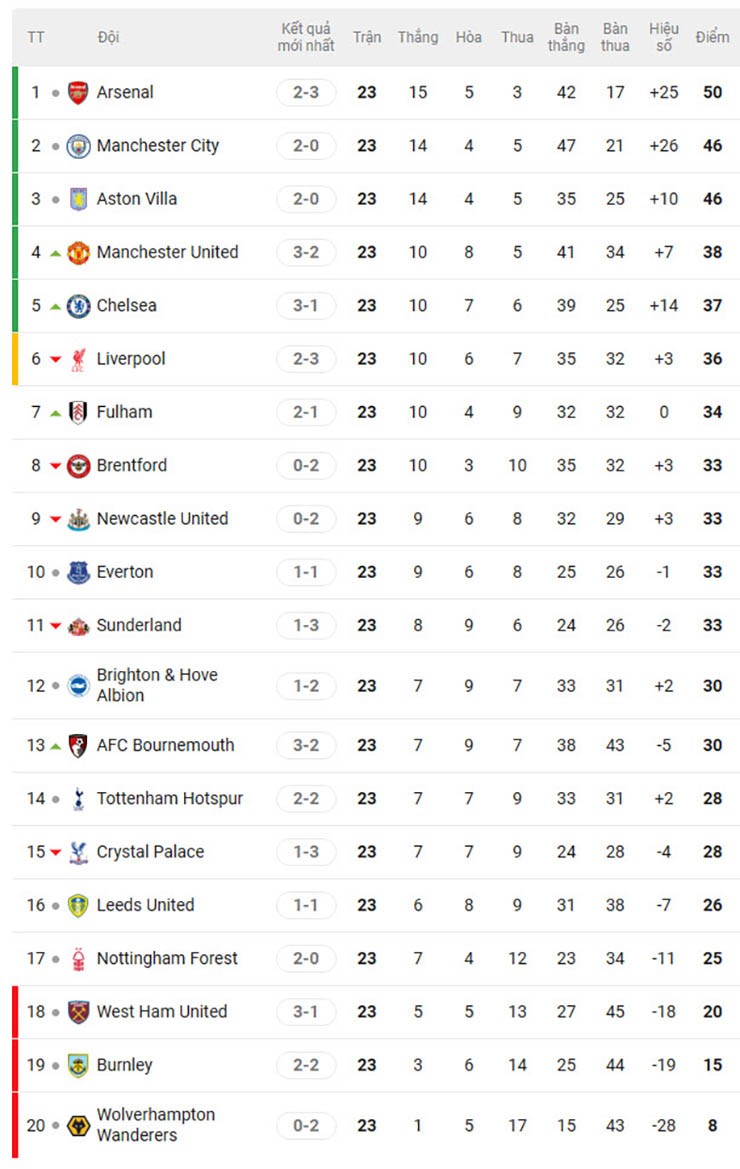Click the Burnley club crest icon
Image resolution: width=740 pixels, height=1169 pixels.
(78, 1065)
